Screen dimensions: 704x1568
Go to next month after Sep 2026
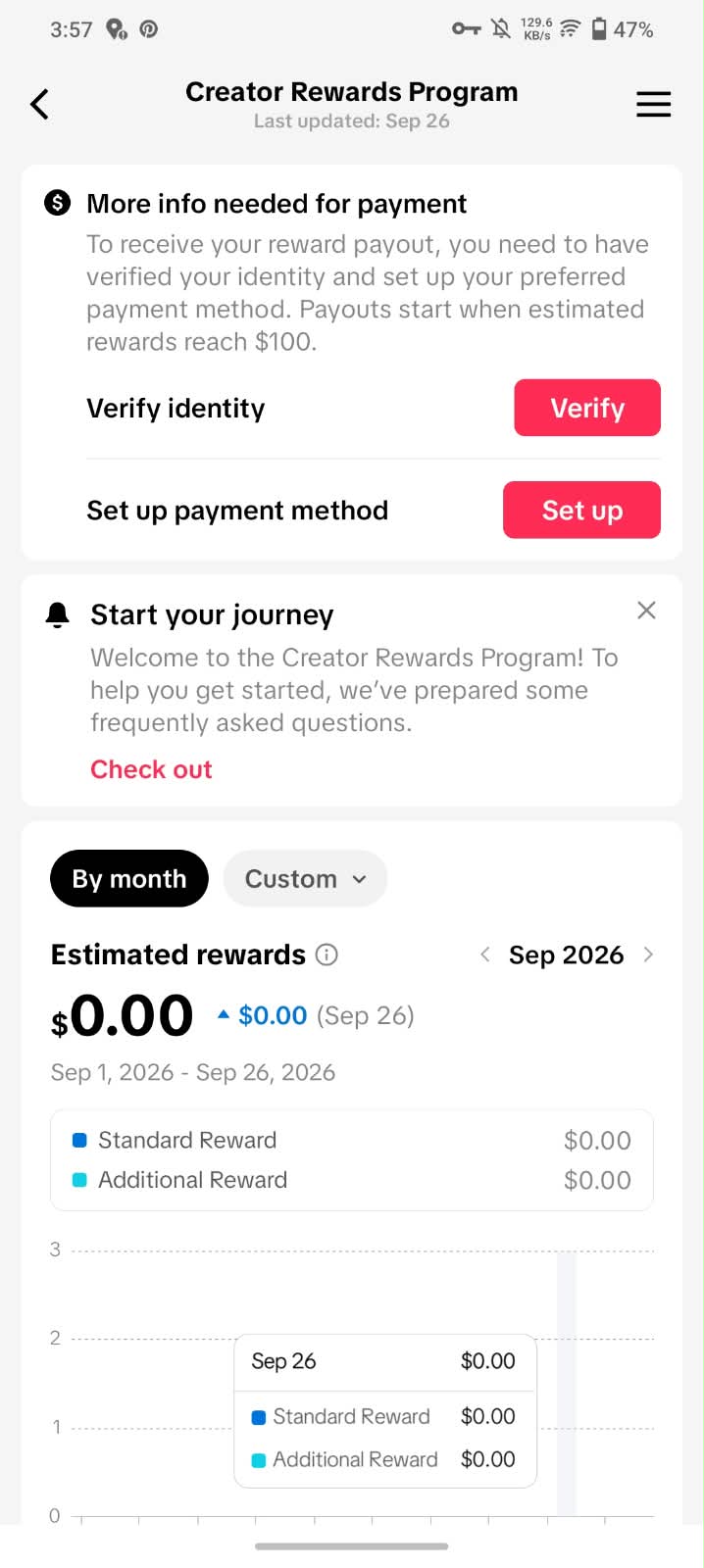648,955
